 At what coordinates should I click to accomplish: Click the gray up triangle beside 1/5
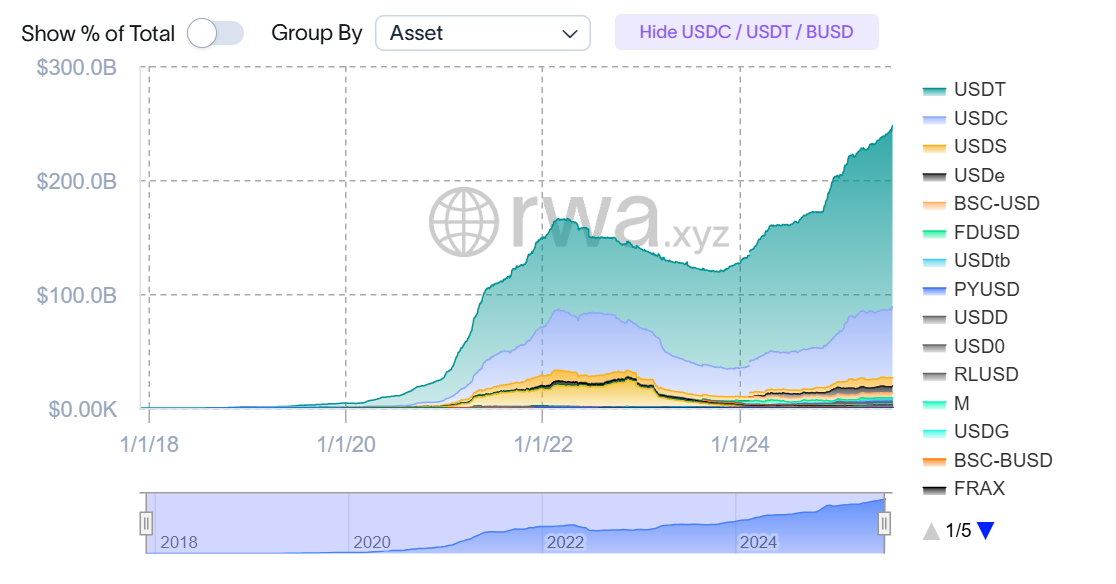(x=932, y=531)
